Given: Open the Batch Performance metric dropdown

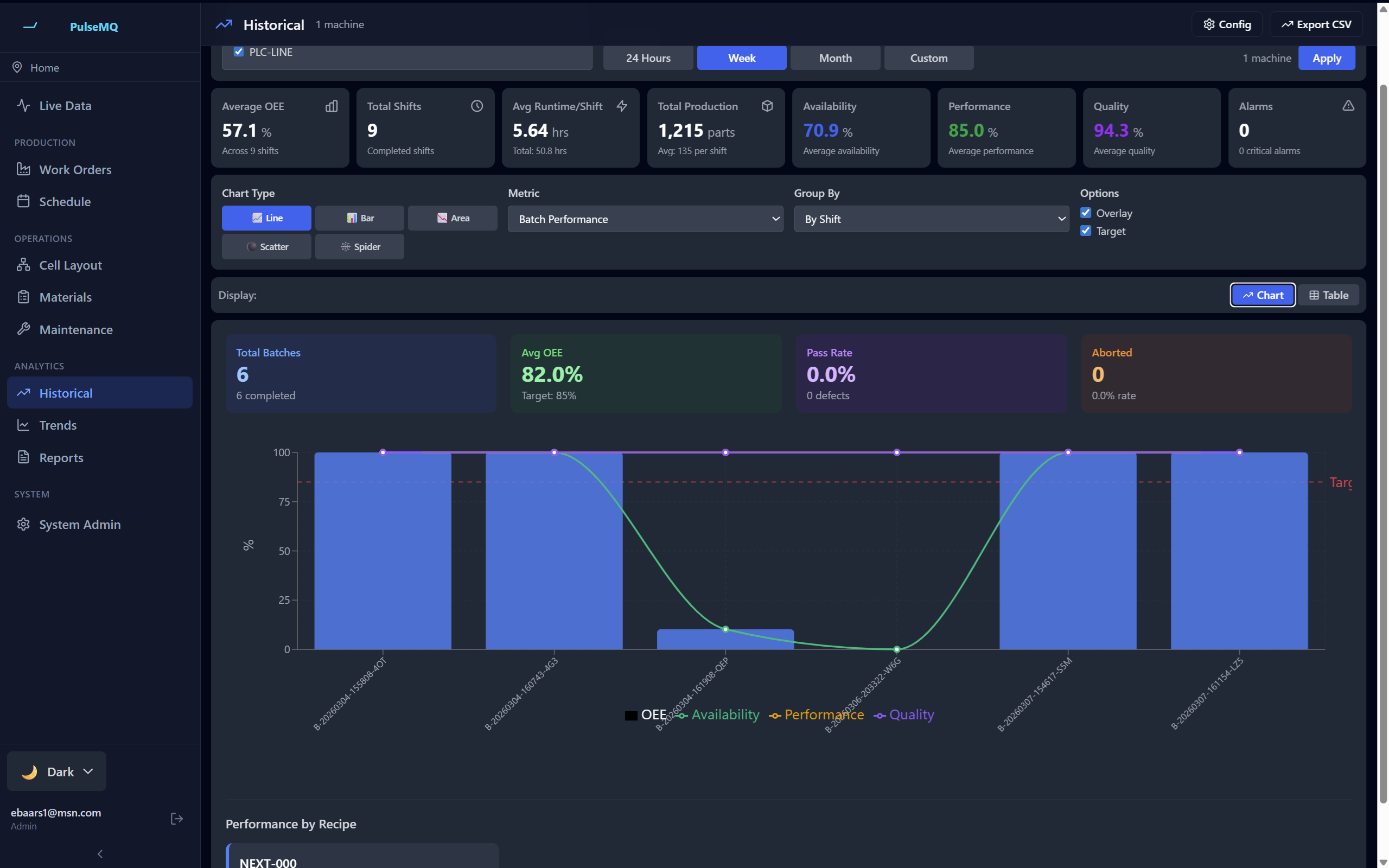Looking at the screenshot, I should coord(645,219).
